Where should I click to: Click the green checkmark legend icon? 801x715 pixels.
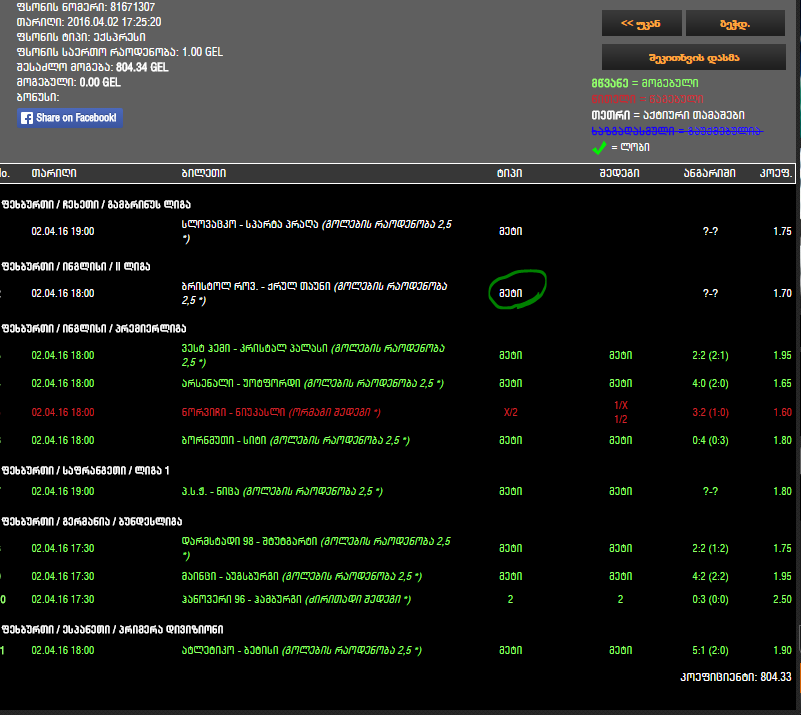click(599, 148)
